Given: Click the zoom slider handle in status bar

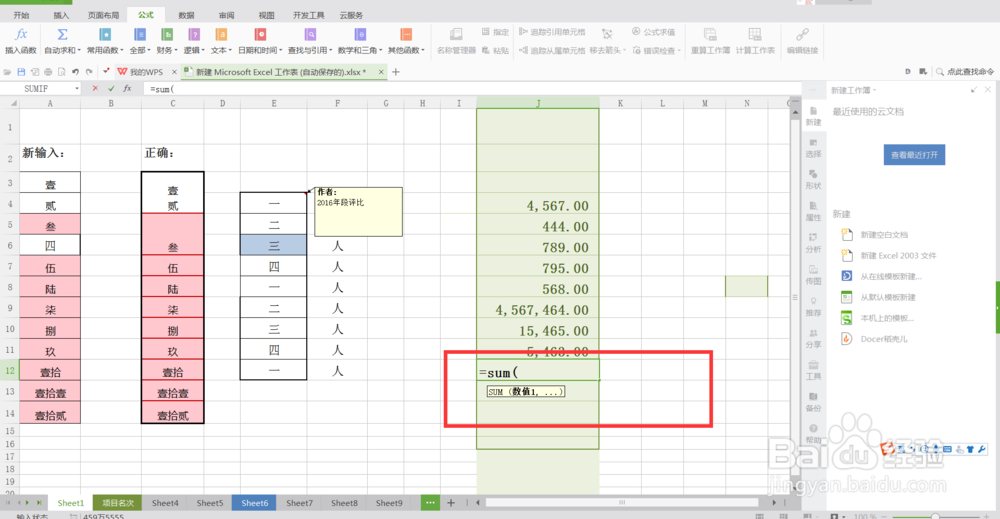Looking at the screenshot, I should pos(935,516).
